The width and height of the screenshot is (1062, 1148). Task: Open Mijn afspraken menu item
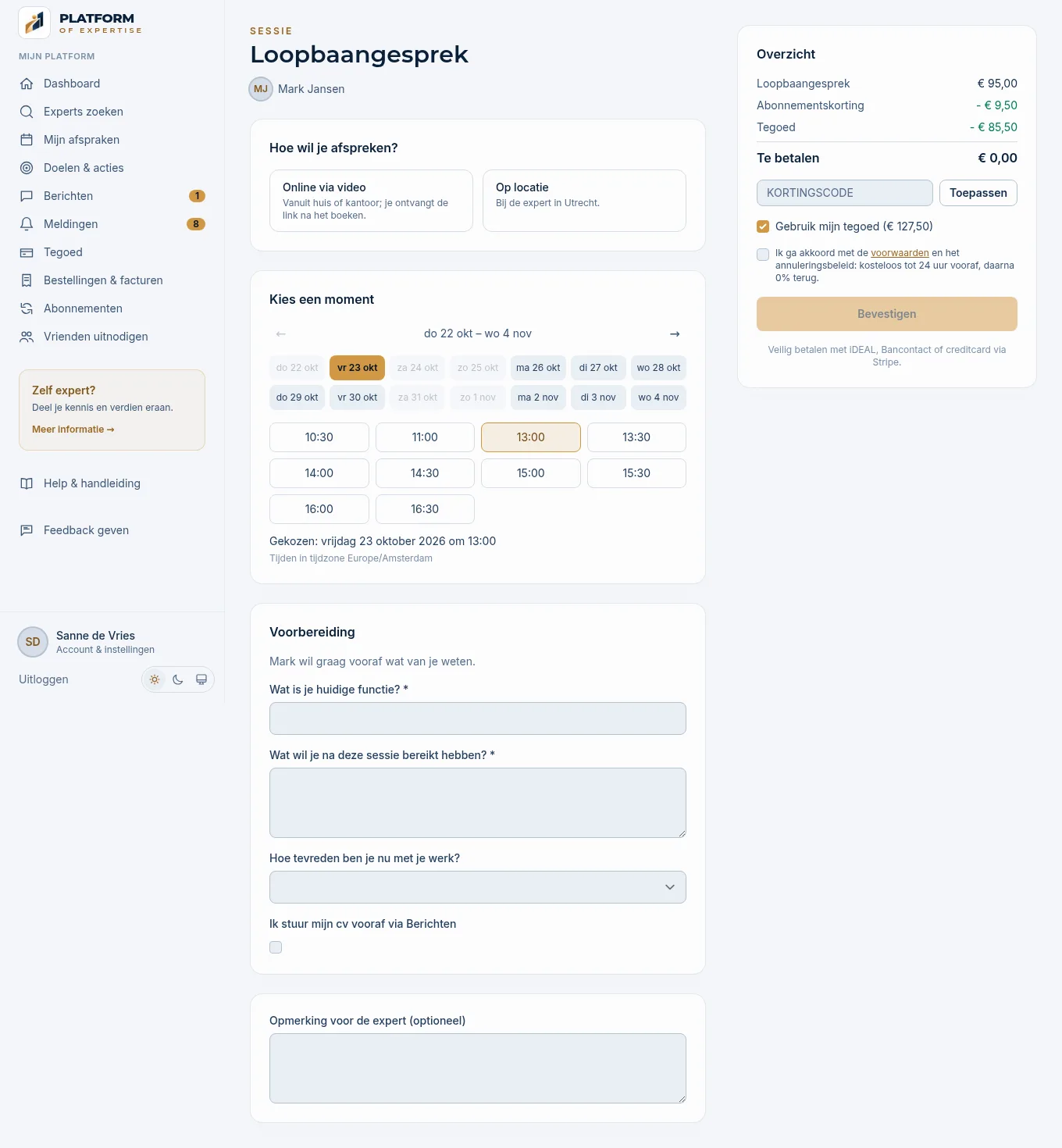coord(112,140)
